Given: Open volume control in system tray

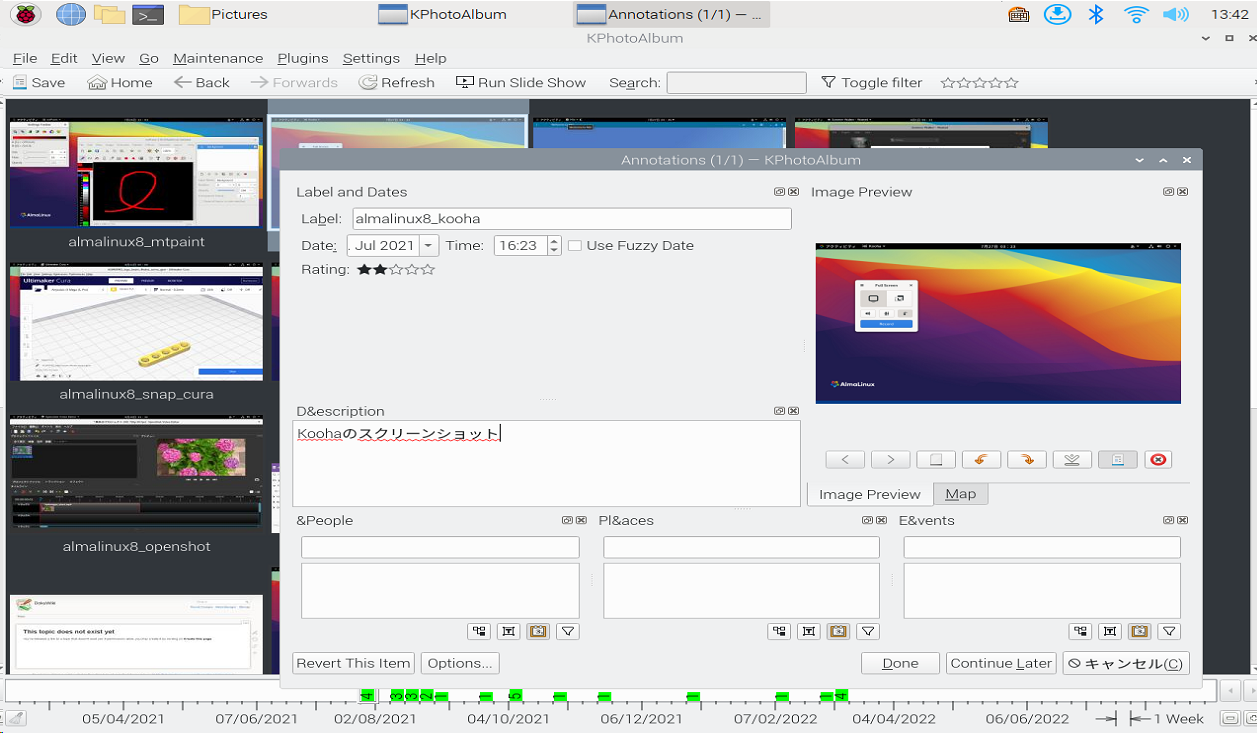Looking at the screenshot, I should (x=1176, y=14).
